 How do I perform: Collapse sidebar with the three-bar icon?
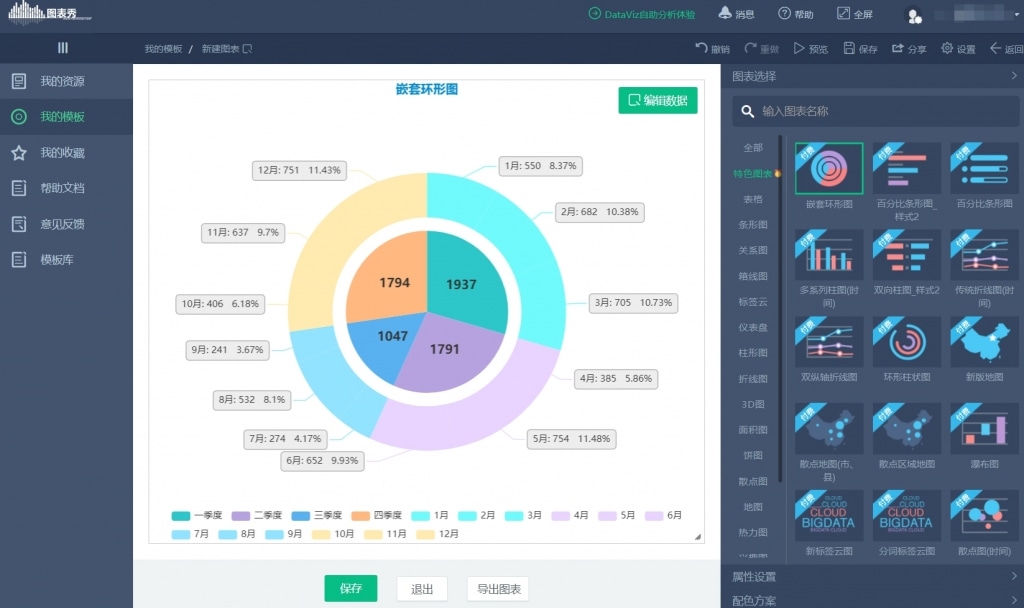tap(63, 48)
